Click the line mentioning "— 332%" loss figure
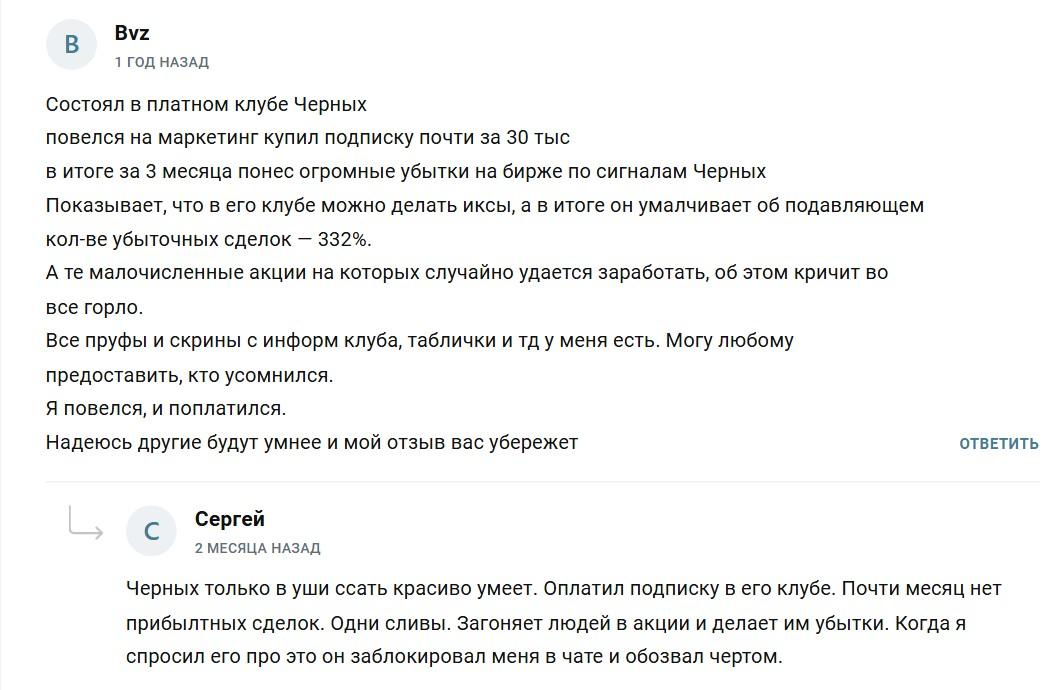This screenshot has width=1062, height=690. (220, 237)
